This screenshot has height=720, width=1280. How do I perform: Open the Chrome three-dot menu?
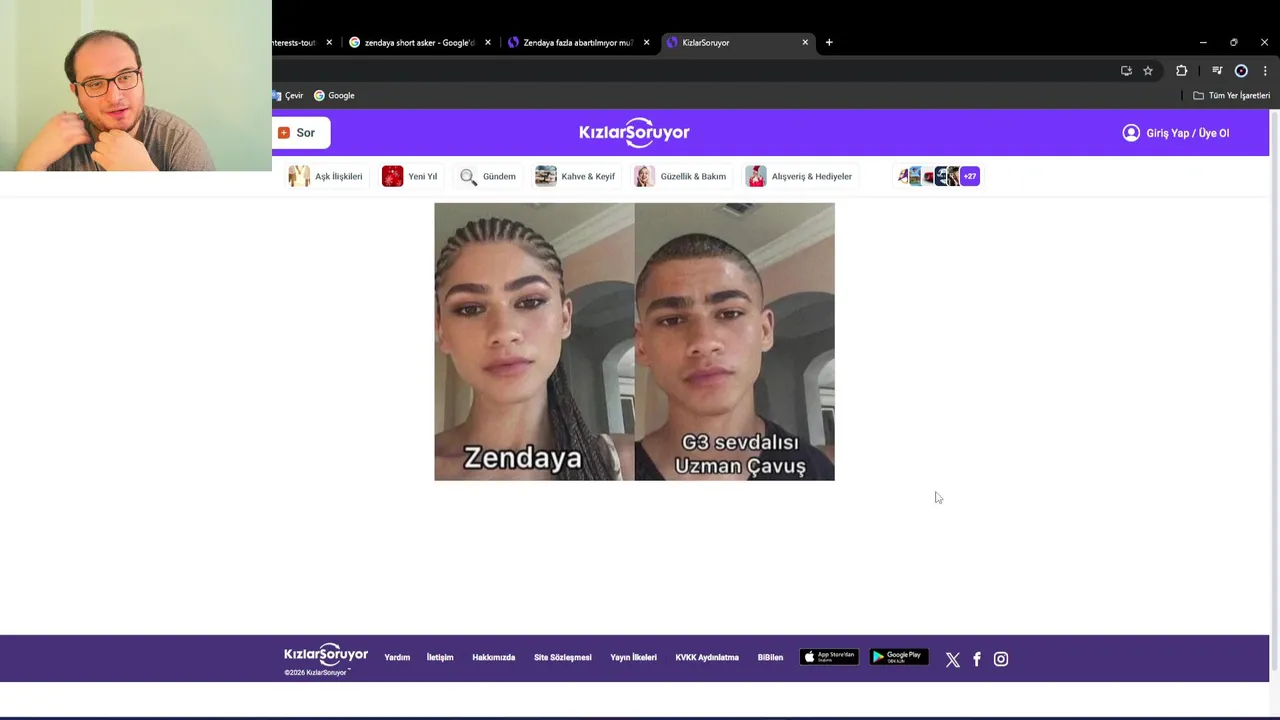tap(1265, 71)
